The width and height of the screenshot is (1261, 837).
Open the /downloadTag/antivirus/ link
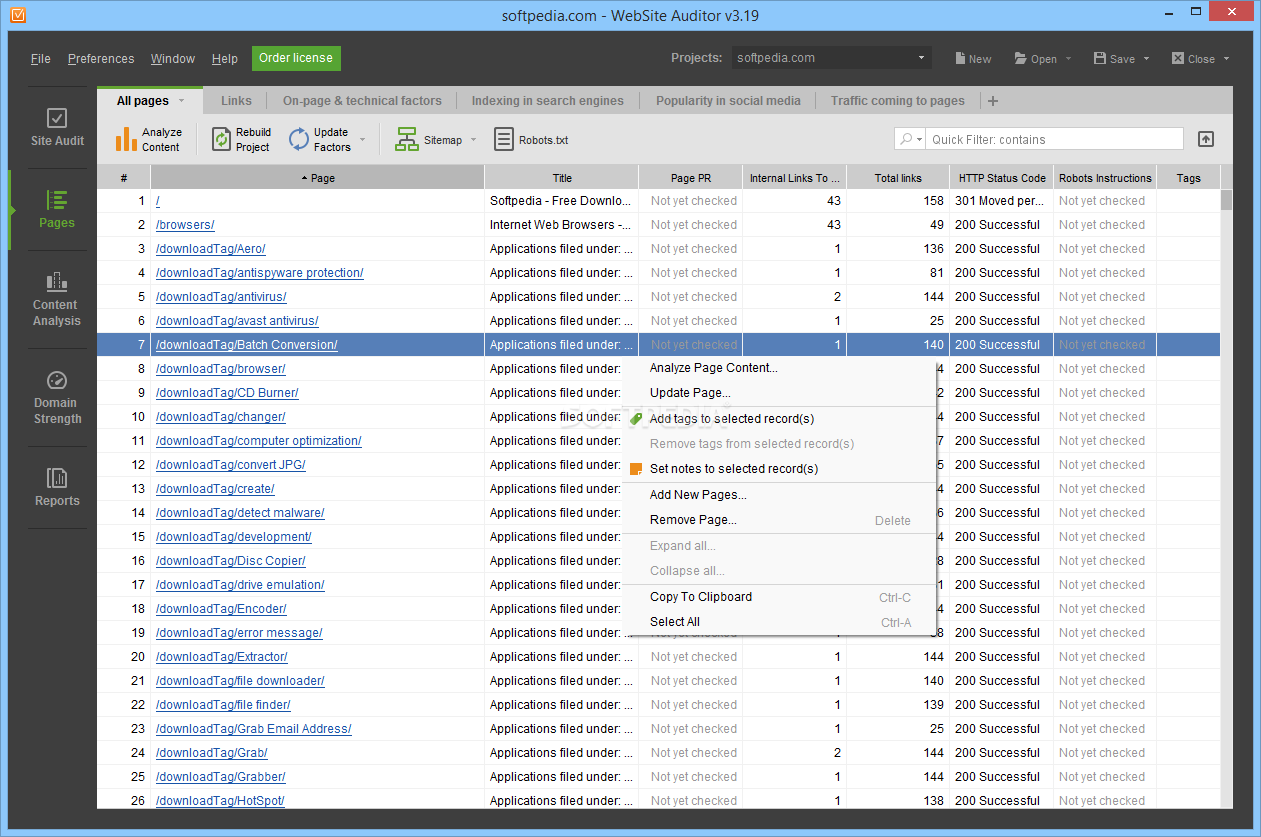(221, 297)
